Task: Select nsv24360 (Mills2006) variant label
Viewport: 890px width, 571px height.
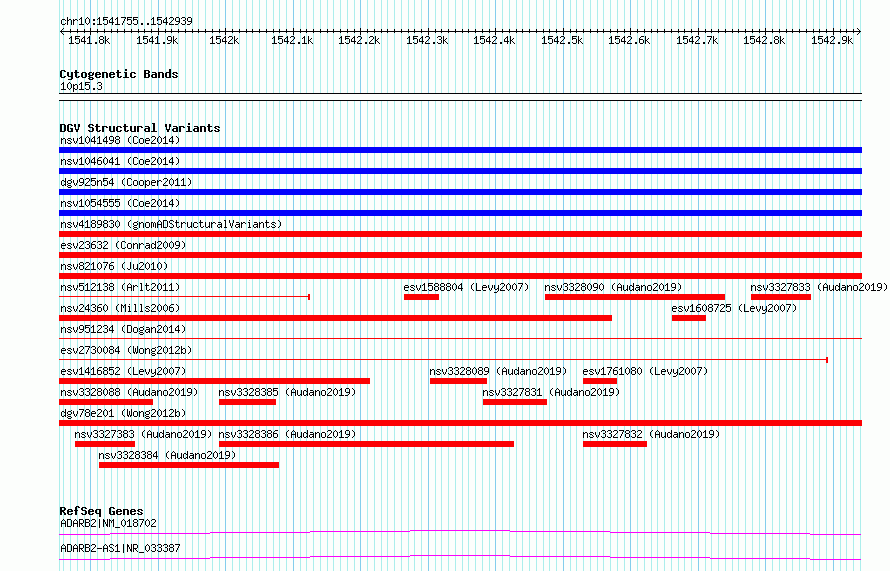Action: (120, 308)
